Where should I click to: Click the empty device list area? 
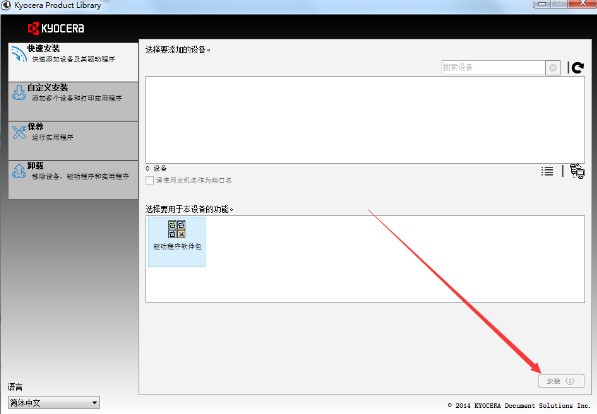pyautogui.click(x=365, y=120)
